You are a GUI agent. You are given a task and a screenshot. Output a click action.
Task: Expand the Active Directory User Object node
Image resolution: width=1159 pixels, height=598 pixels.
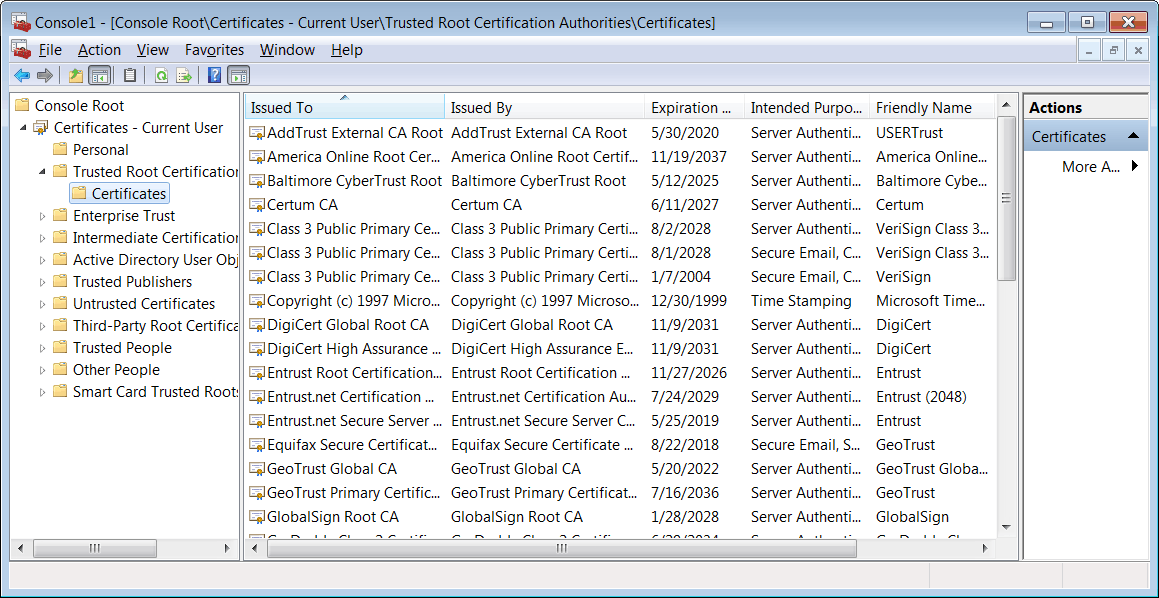click(42, 260)
